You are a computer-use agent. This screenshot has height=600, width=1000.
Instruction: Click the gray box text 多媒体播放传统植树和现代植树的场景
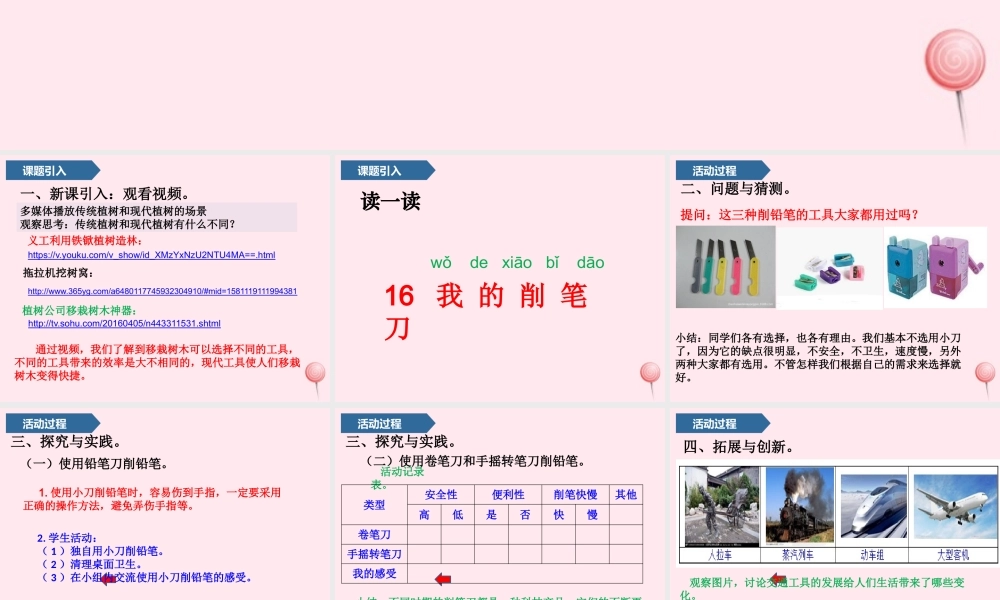pos(114,210)
